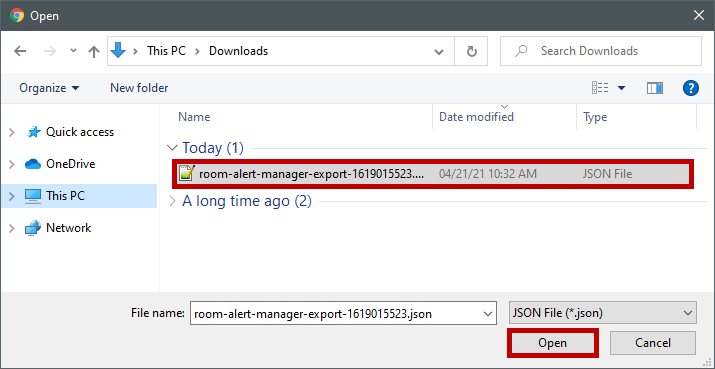Viewport: 715px width, 369px height.
Task: Click the Search Downloads field
Action: [601, 51]
